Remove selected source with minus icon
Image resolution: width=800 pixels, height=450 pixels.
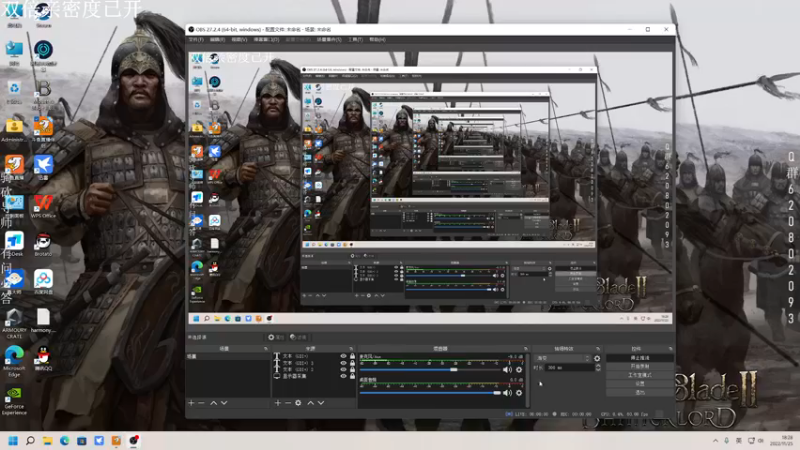pyautogui.click(x=288, y=403)
